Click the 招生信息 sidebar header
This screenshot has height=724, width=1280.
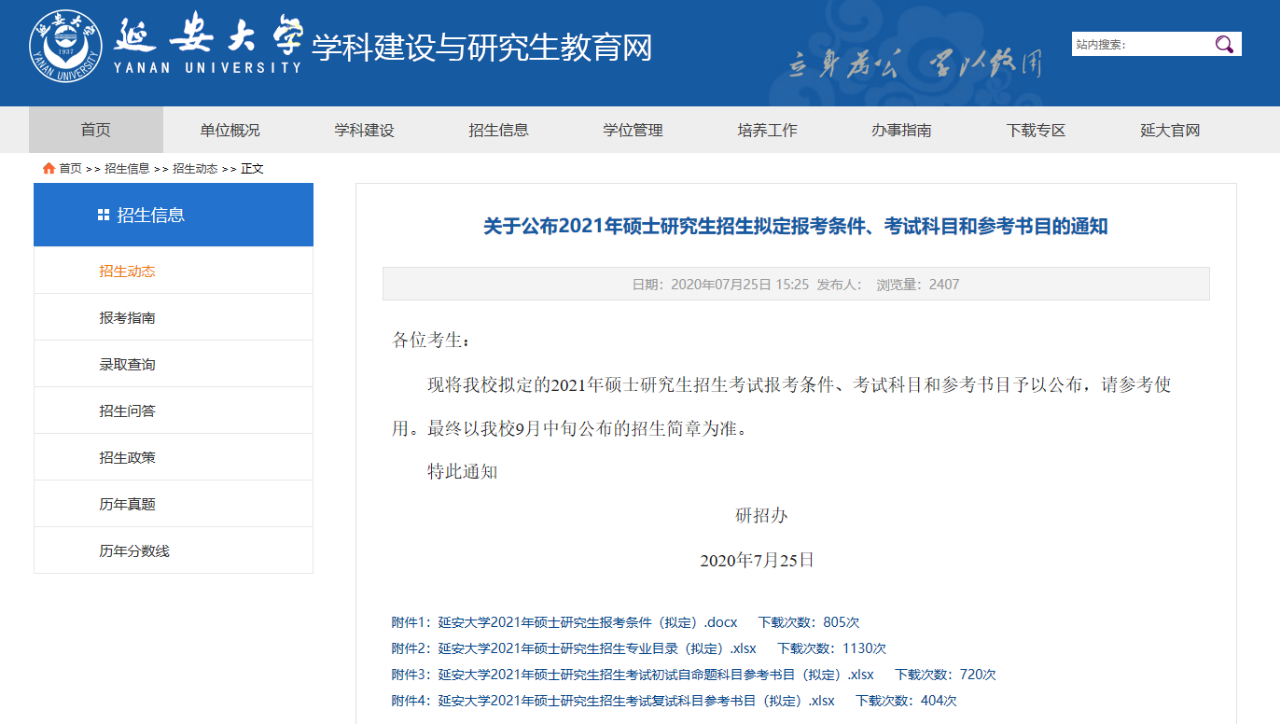point(173,215)
